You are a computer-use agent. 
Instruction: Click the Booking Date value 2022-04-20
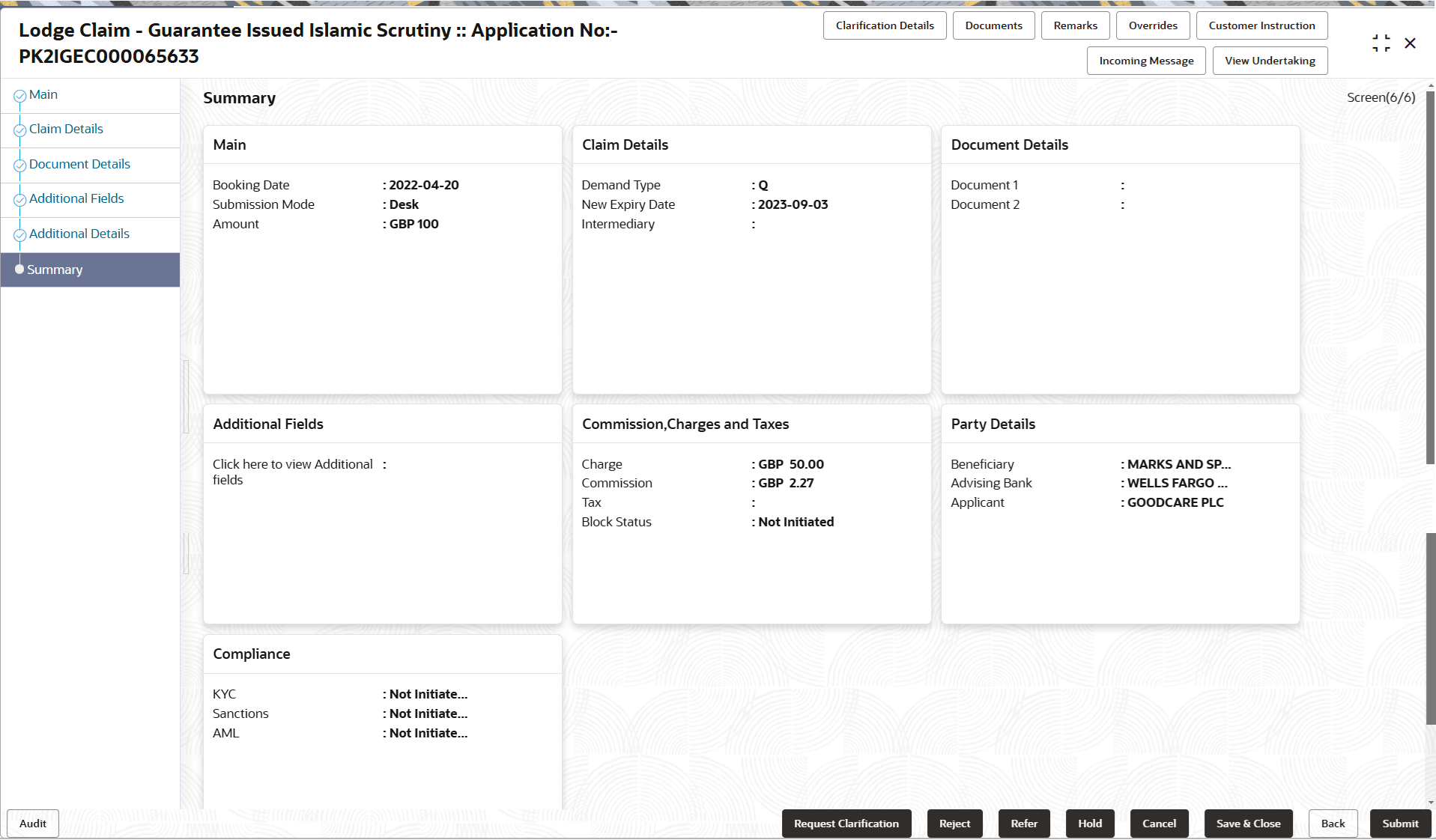(x=424, y=185)
